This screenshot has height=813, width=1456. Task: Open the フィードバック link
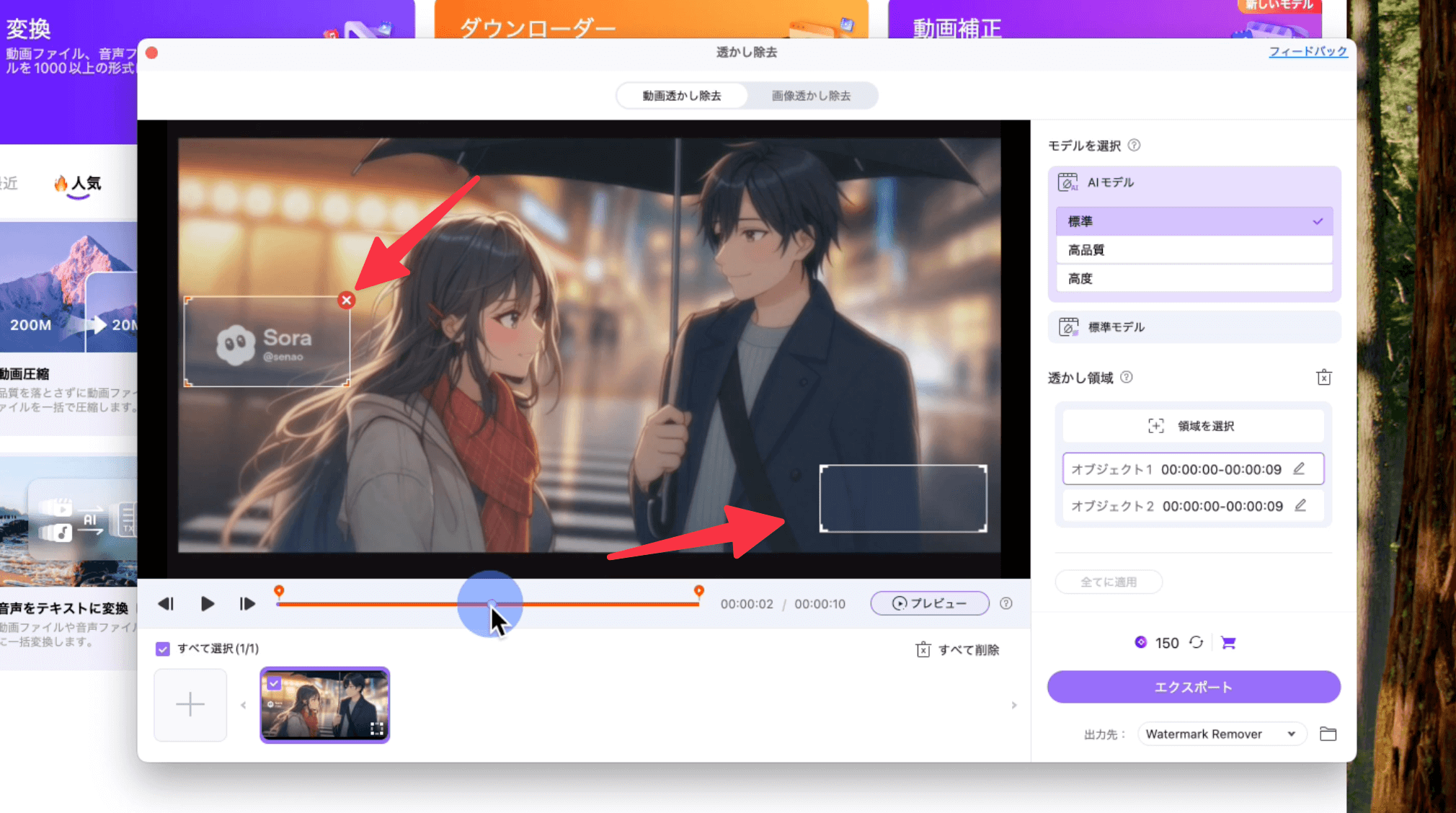[1308, 51]
